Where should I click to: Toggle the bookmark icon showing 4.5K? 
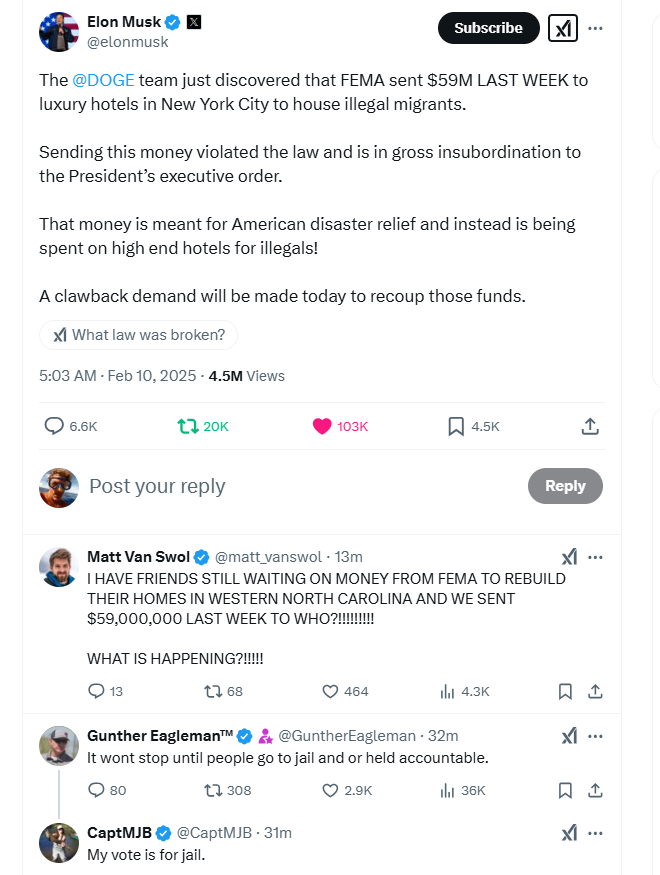[456, 426]
